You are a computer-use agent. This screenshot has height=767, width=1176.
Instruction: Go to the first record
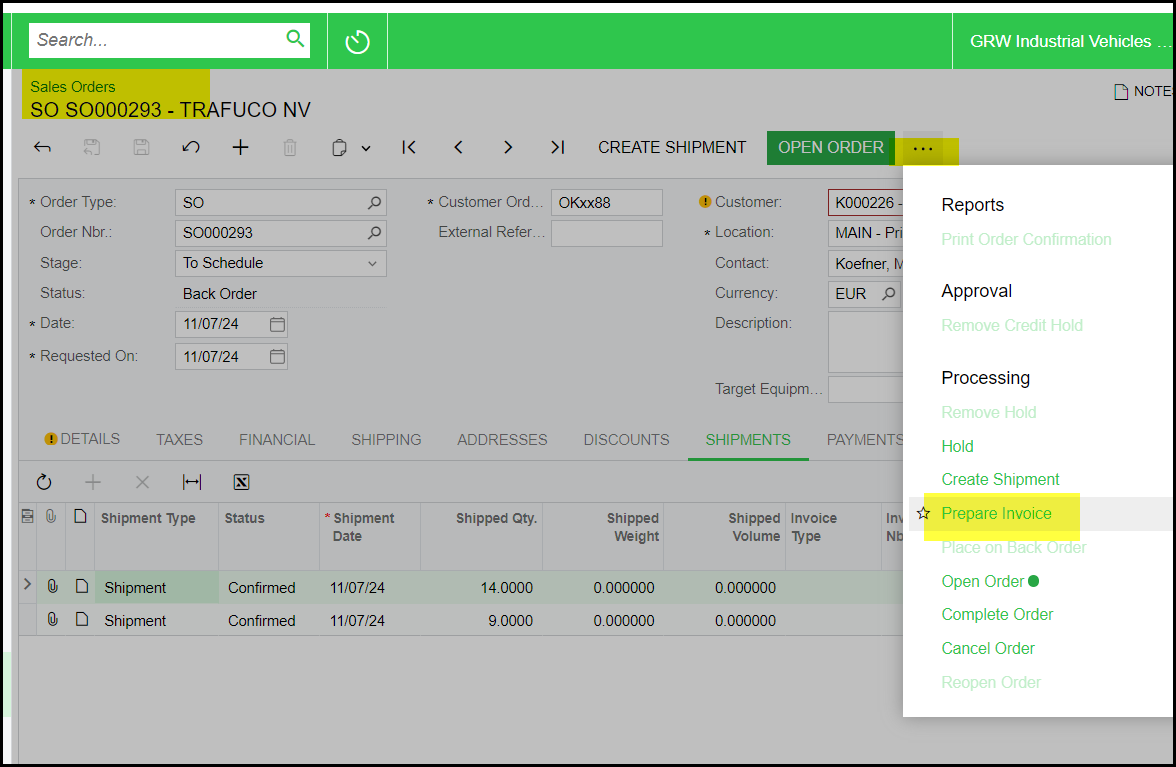tap(409, 148)
